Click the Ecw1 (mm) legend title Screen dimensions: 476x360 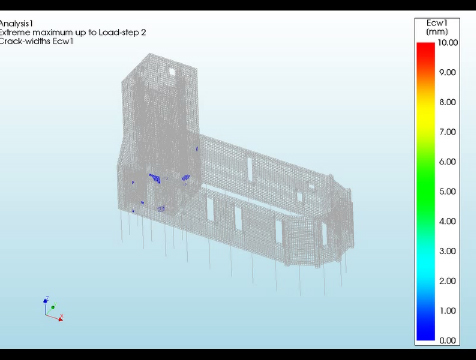point(437,27)
